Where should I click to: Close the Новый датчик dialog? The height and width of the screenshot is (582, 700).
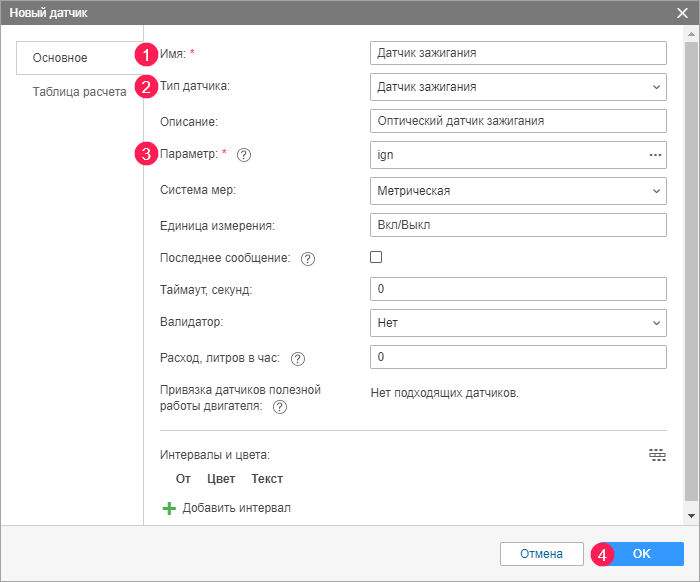point(682,11)
